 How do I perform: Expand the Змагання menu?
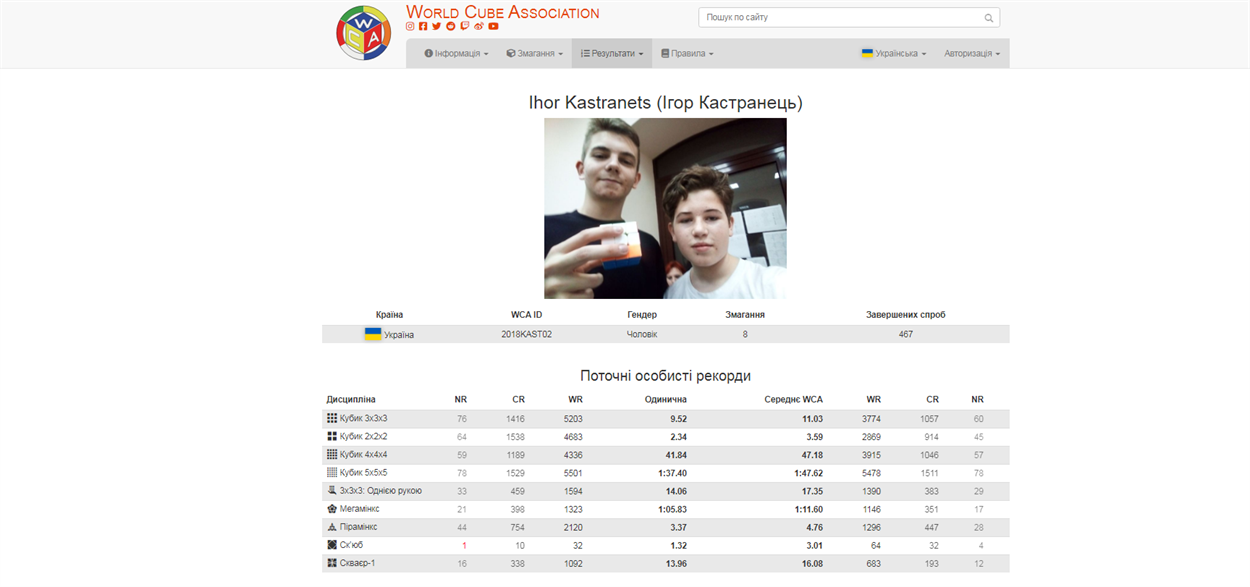click(x=535, y=53)
